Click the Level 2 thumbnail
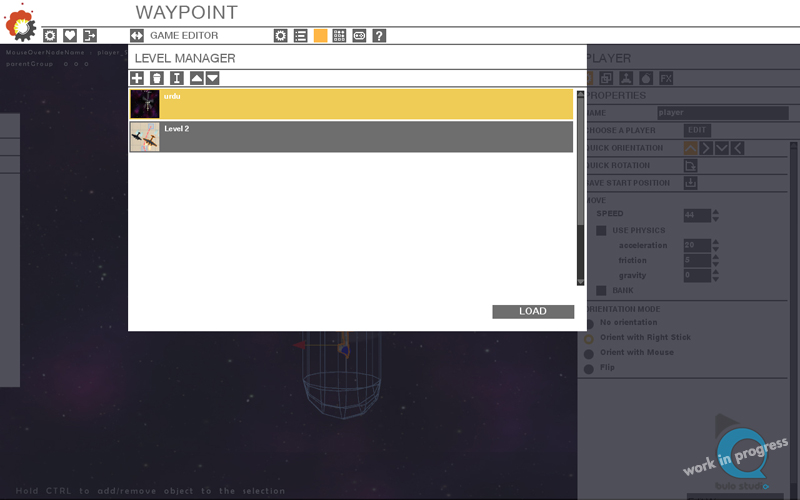The image size is (800, 500). click(x=145, y=137)
